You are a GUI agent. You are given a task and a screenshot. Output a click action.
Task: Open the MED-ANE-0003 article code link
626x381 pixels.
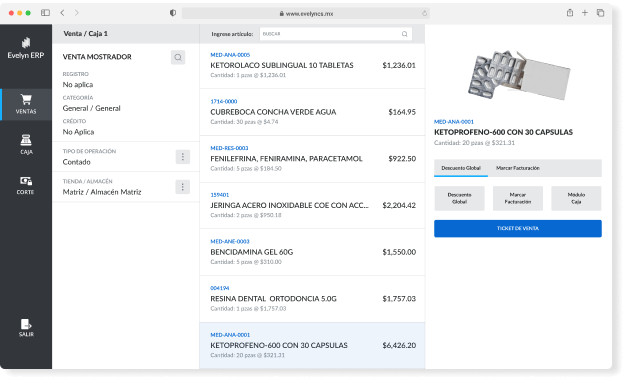coord(230,242)
